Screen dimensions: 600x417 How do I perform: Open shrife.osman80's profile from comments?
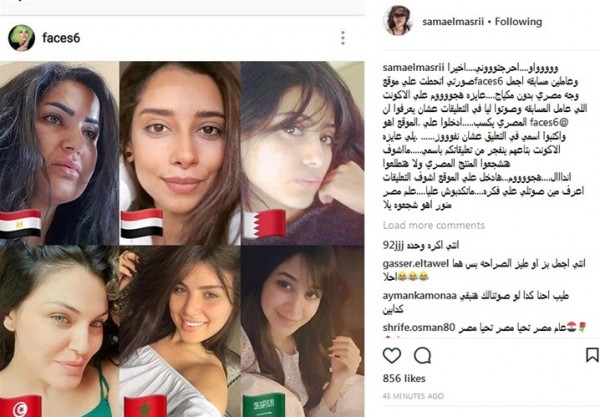(419, 327)
